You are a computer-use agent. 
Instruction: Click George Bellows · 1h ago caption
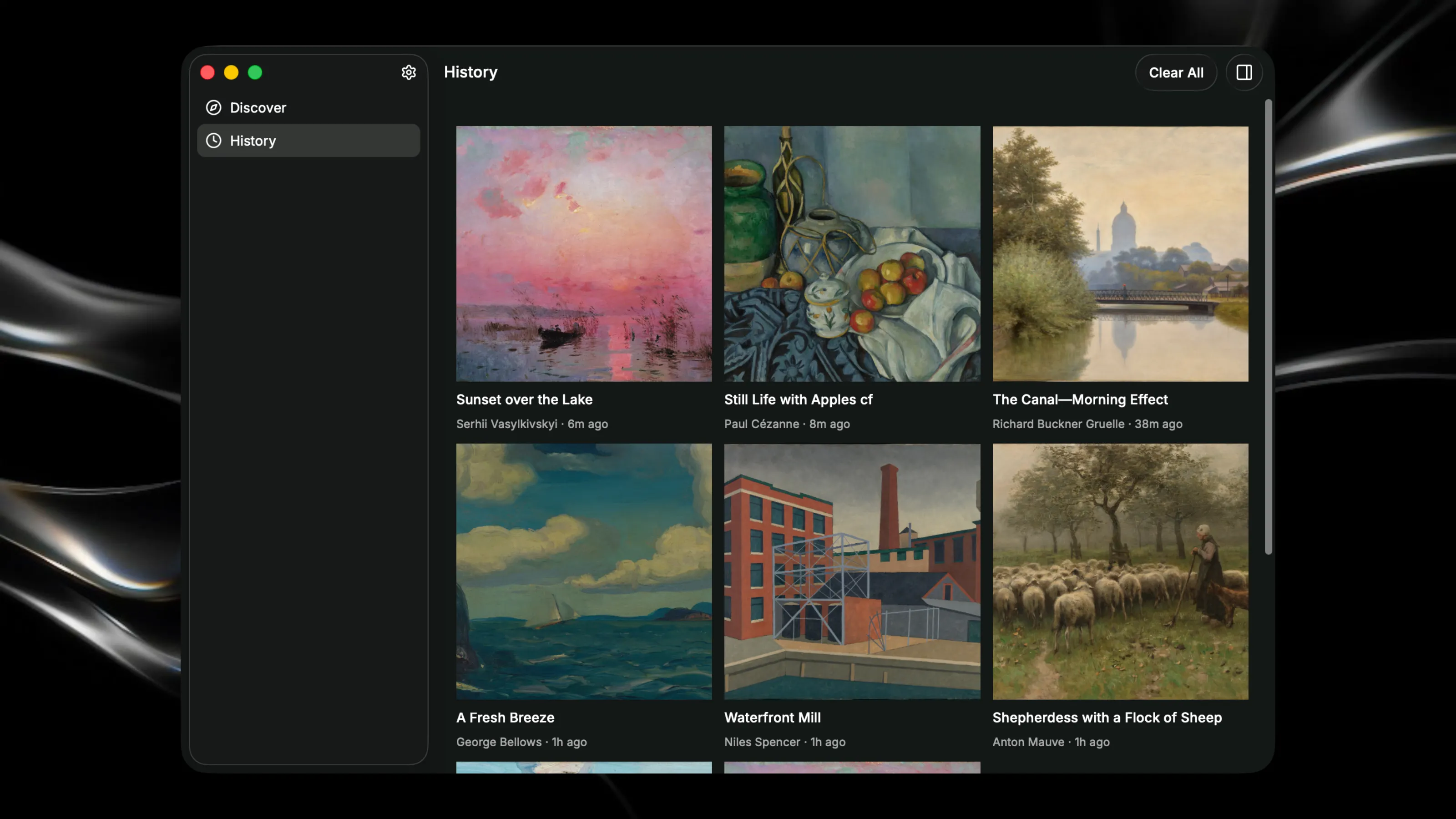click(522, 742)
